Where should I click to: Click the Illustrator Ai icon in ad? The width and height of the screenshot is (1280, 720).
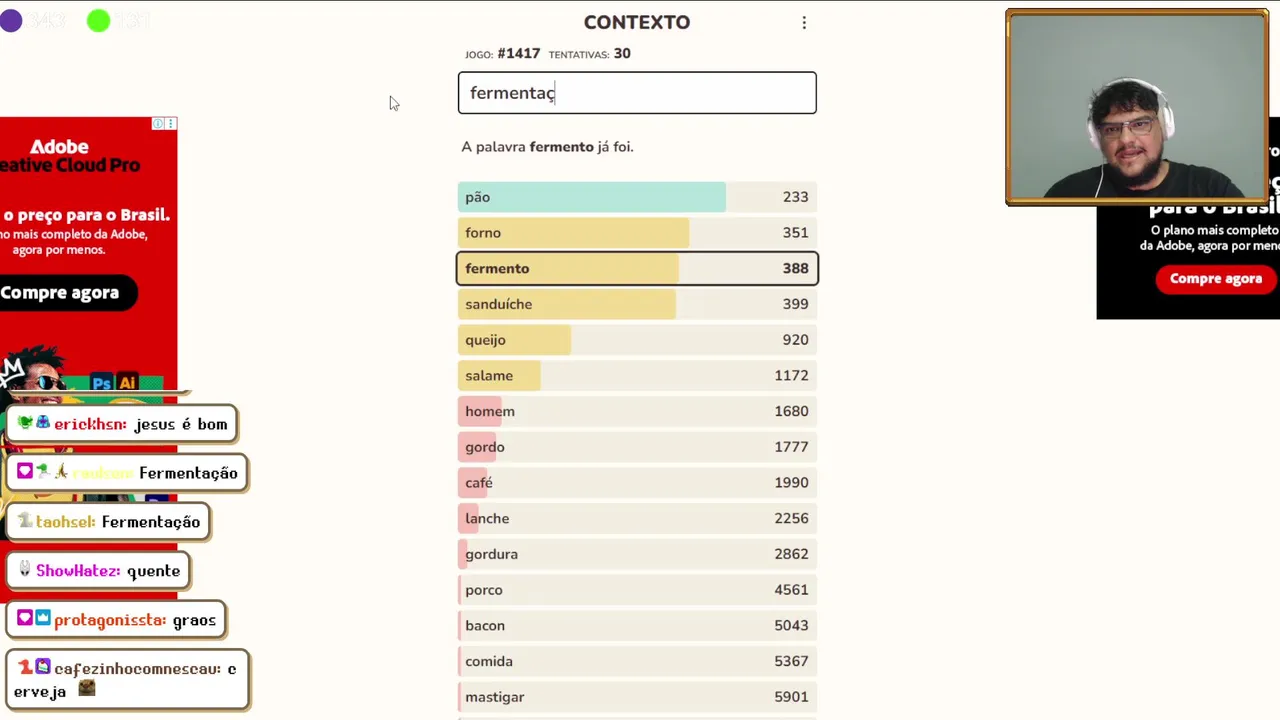(127, 383)
